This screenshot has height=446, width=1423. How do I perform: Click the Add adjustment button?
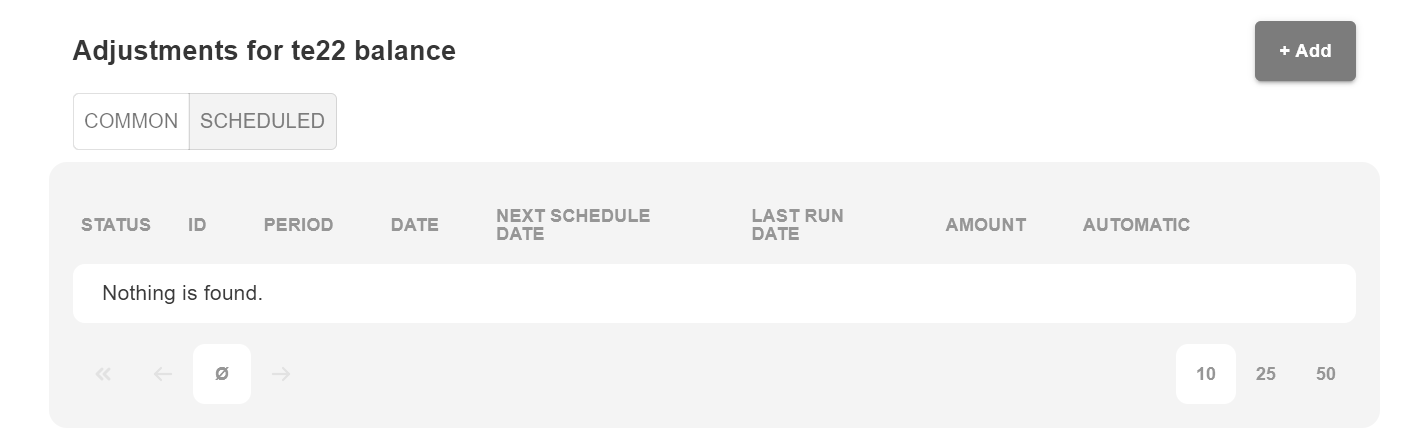coord(1304,51)
